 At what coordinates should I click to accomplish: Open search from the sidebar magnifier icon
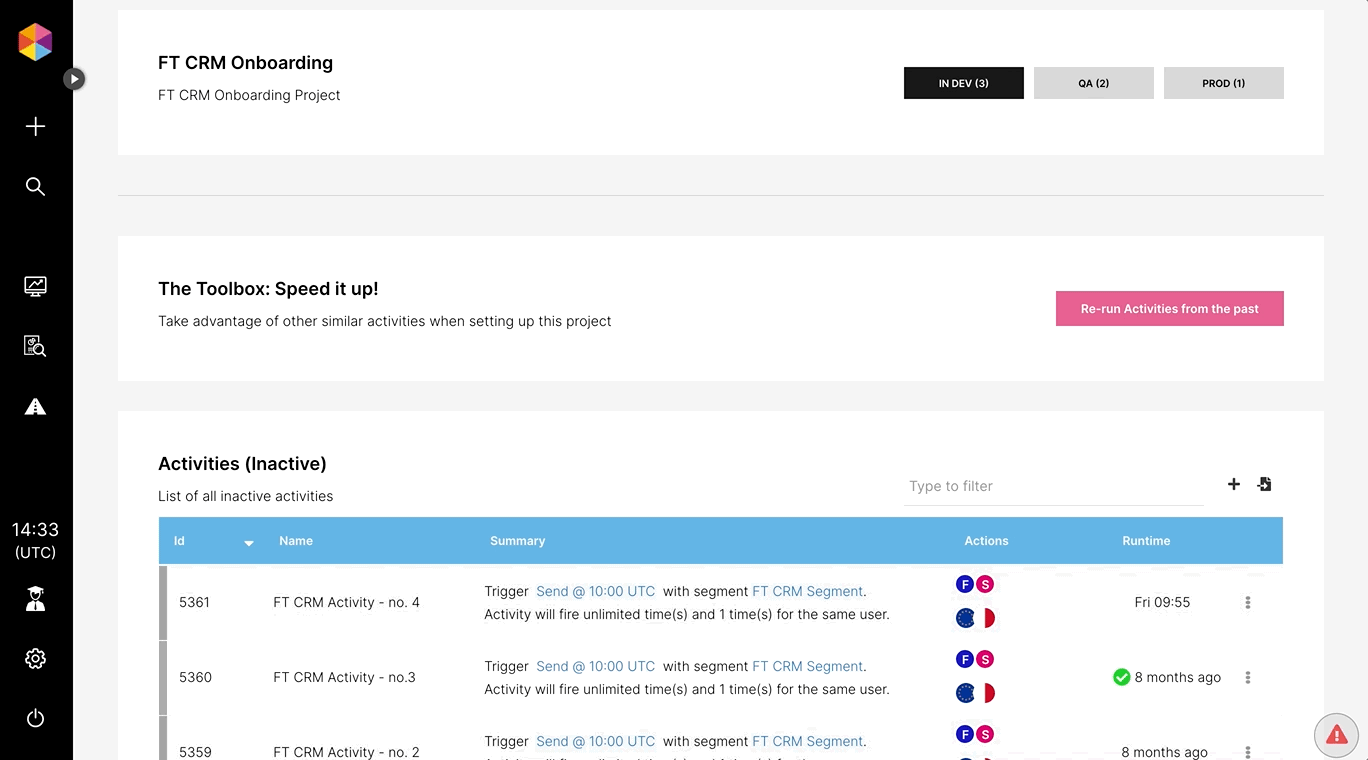point(35,187)
